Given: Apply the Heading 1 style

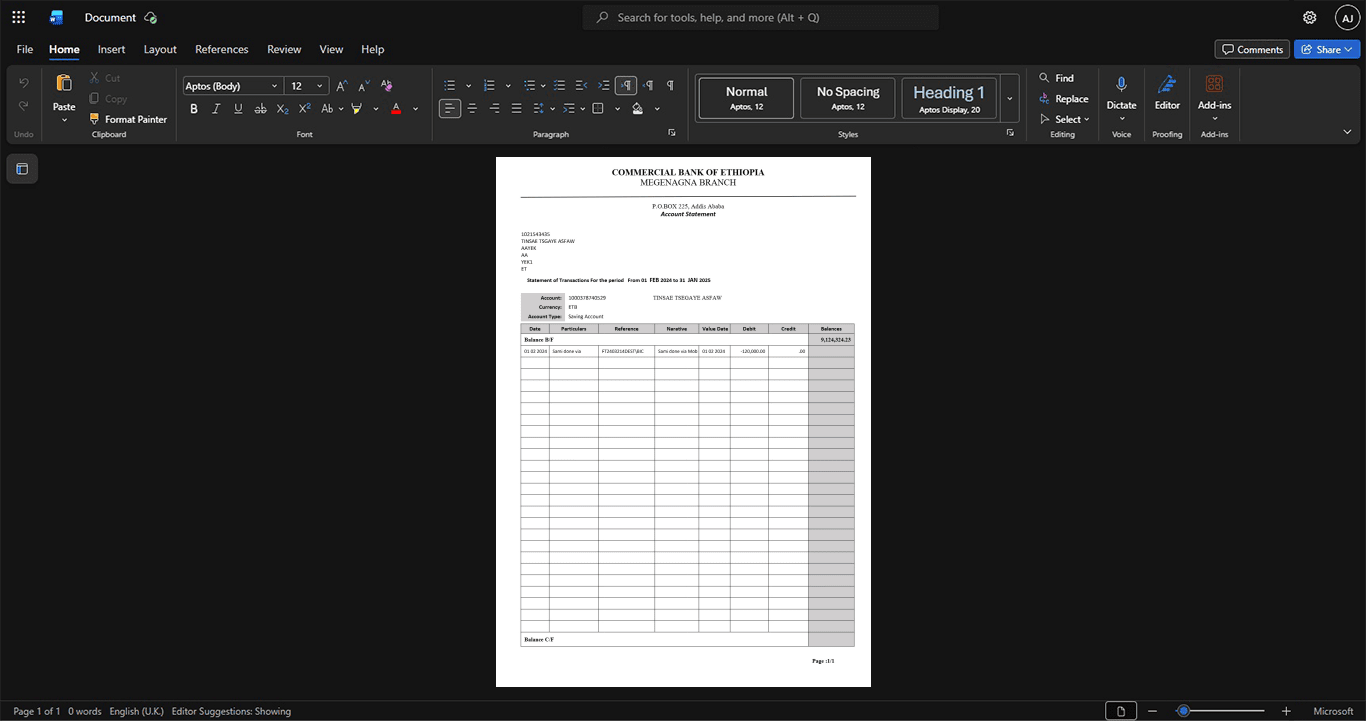Looking at the screenshot, I should (948, 99).
